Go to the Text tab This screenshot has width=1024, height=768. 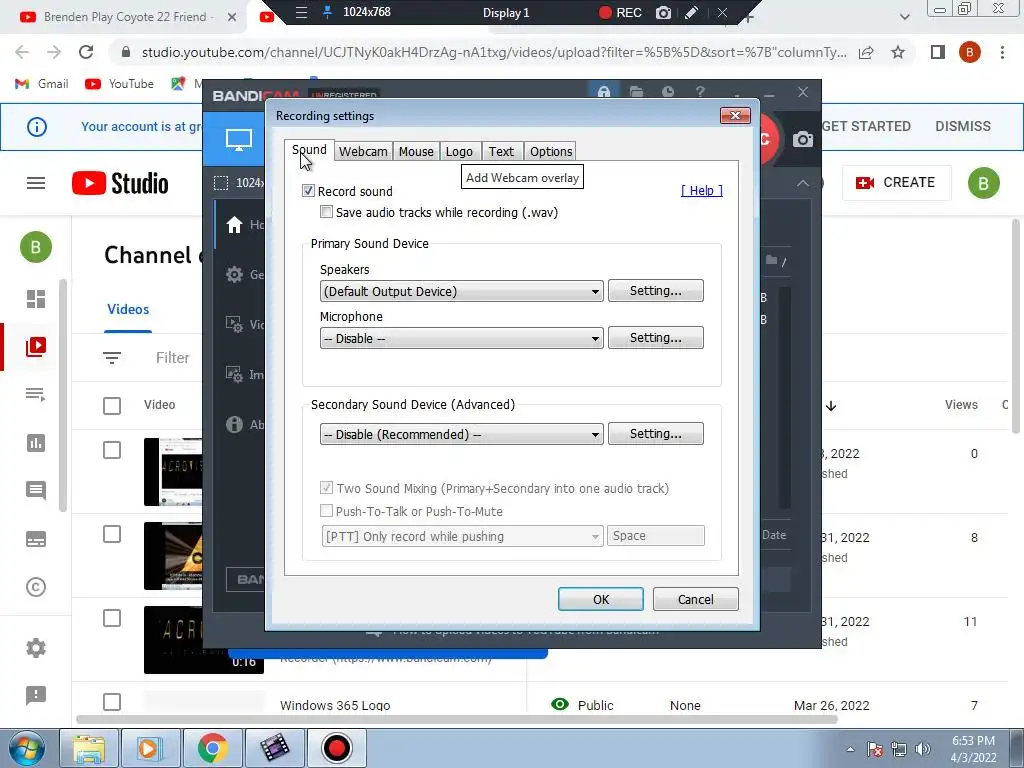pyautogui.click(x=501, y=152)
